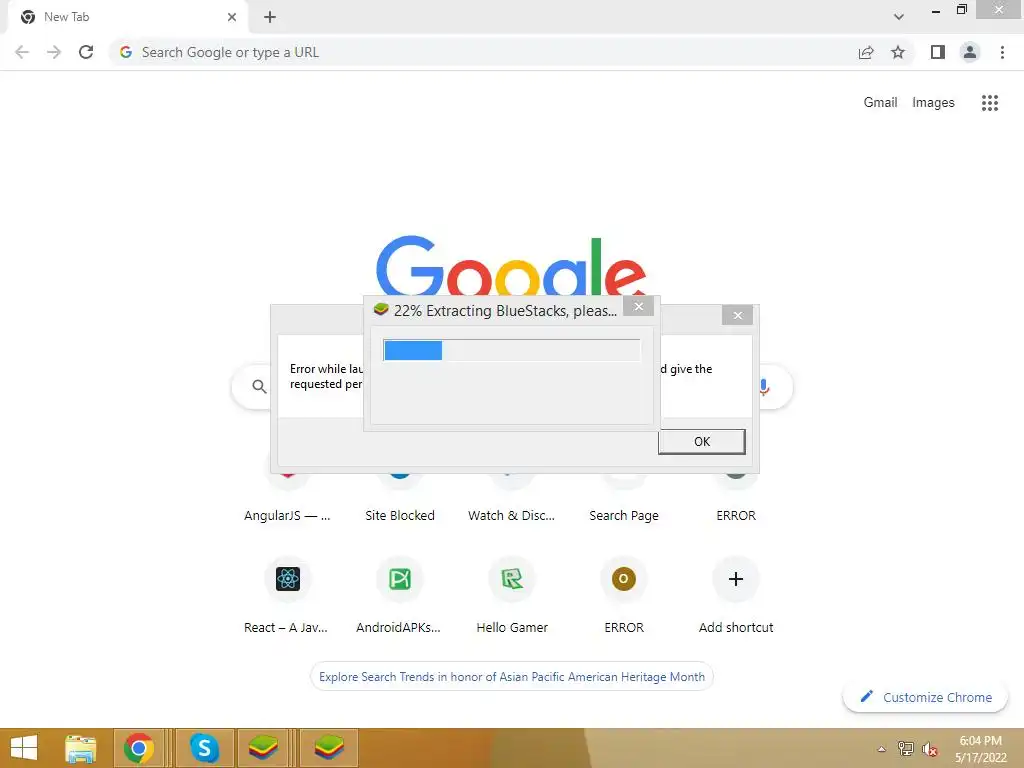Image resolution: width=1024 pixels, height=768 pixels.
Task: Select second BlueStacks taskbar icon
Action: pyautogui.click(x=328, y=748)
